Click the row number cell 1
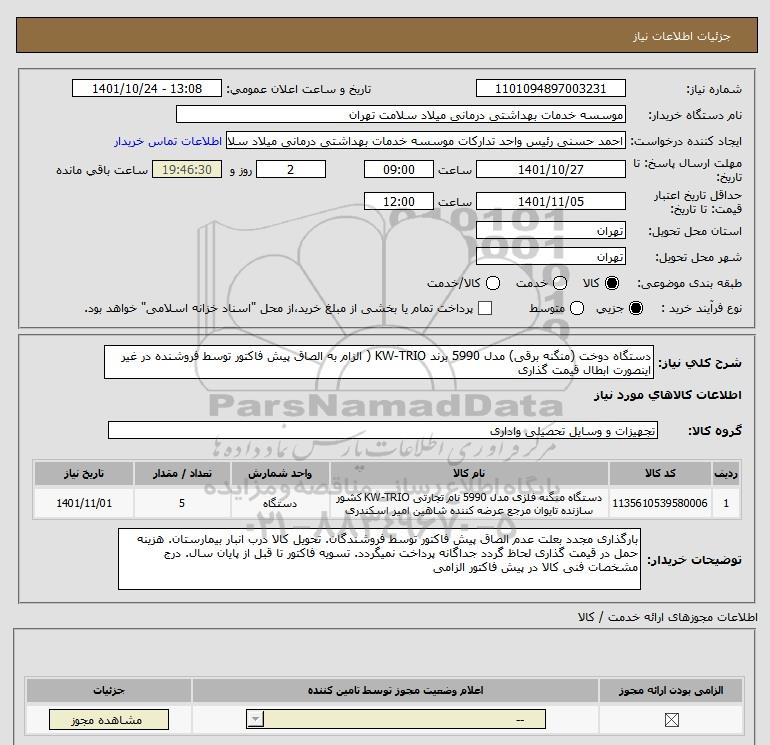Screen dimensions: 770x745 (x=726, y=503)
